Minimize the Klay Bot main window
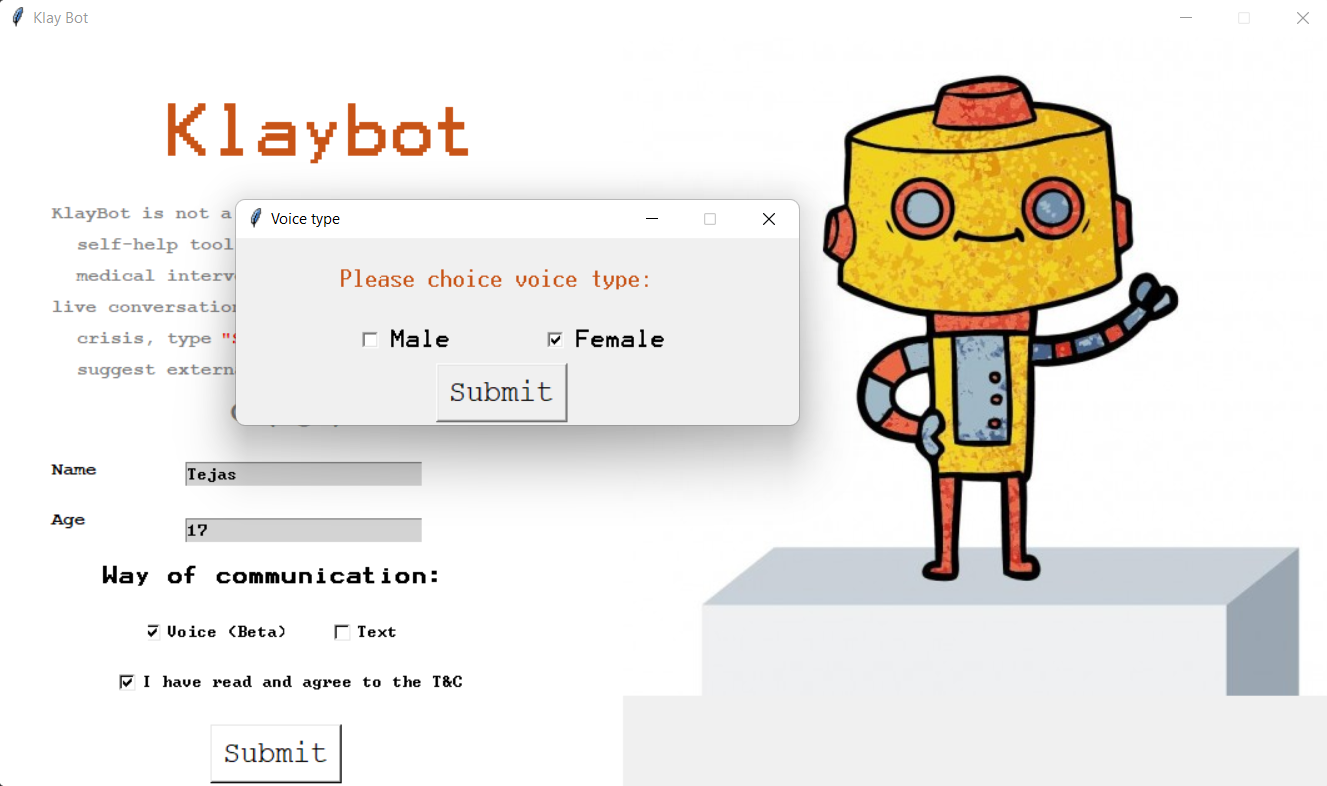The image size is (1327, 786). 1186,17
